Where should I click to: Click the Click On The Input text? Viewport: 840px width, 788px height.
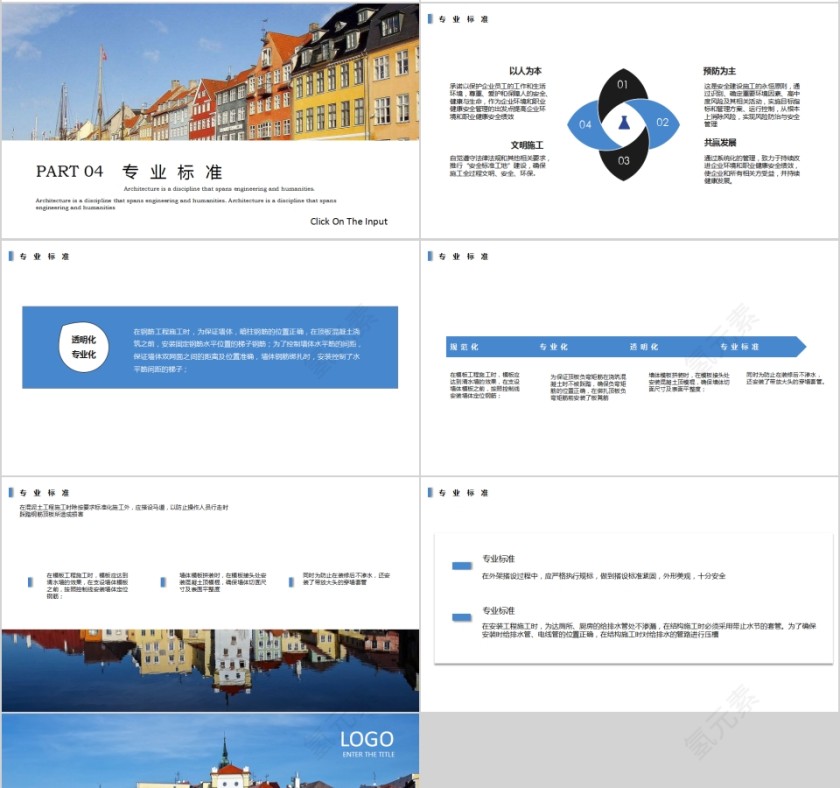[x=348, y=222]
